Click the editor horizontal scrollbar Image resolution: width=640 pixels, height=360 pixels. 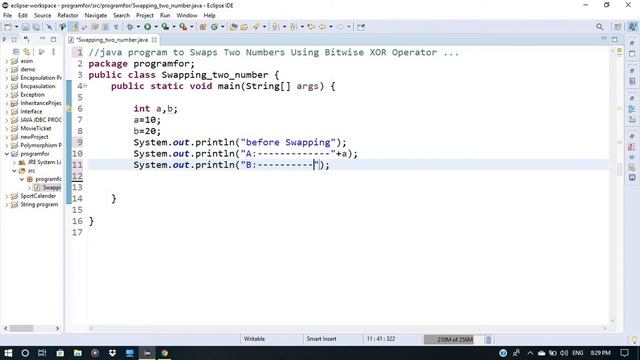pos(347,328)
